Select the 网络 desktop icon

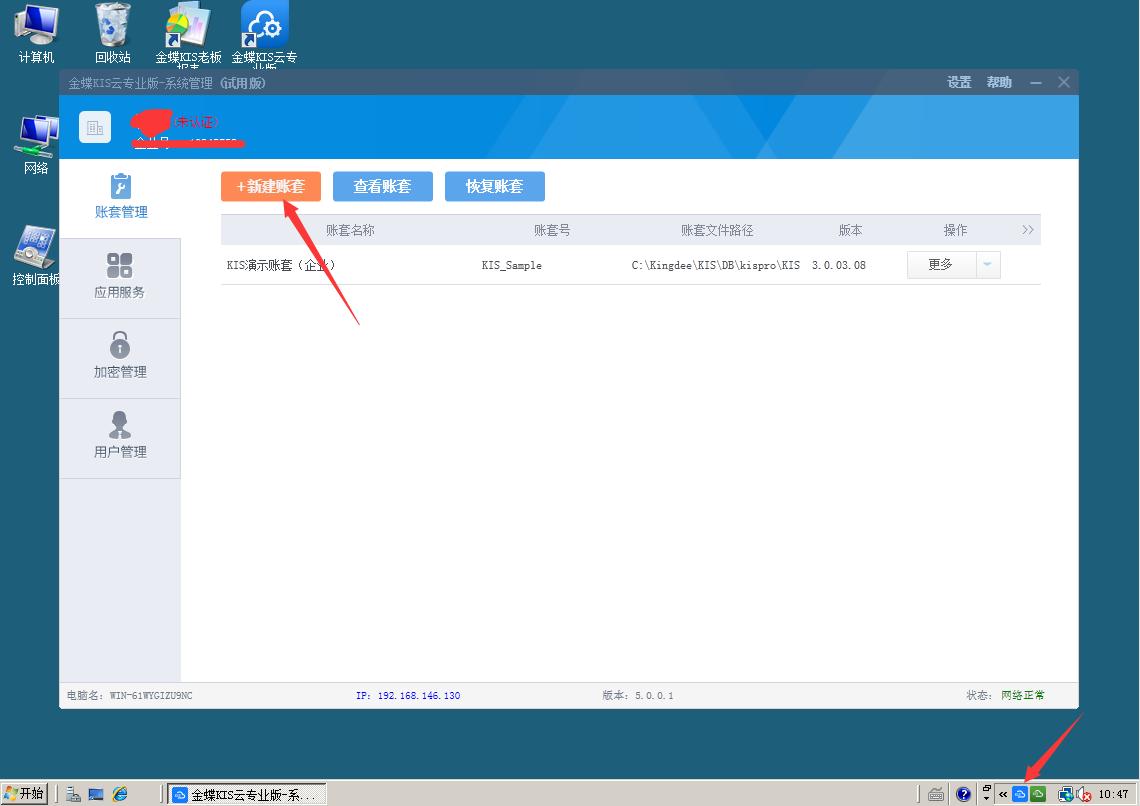click(x=36, y=144)
